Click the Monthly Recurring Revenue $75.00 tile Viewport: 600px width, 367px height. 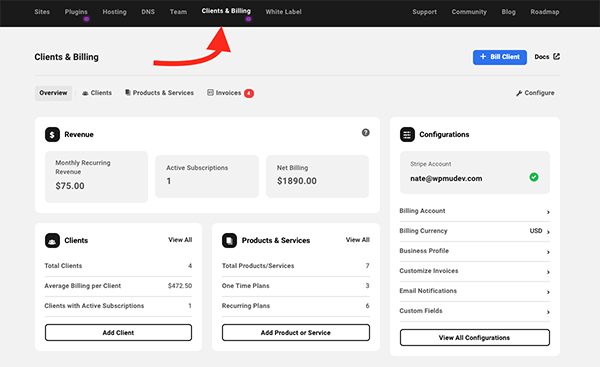pos(96,177)
